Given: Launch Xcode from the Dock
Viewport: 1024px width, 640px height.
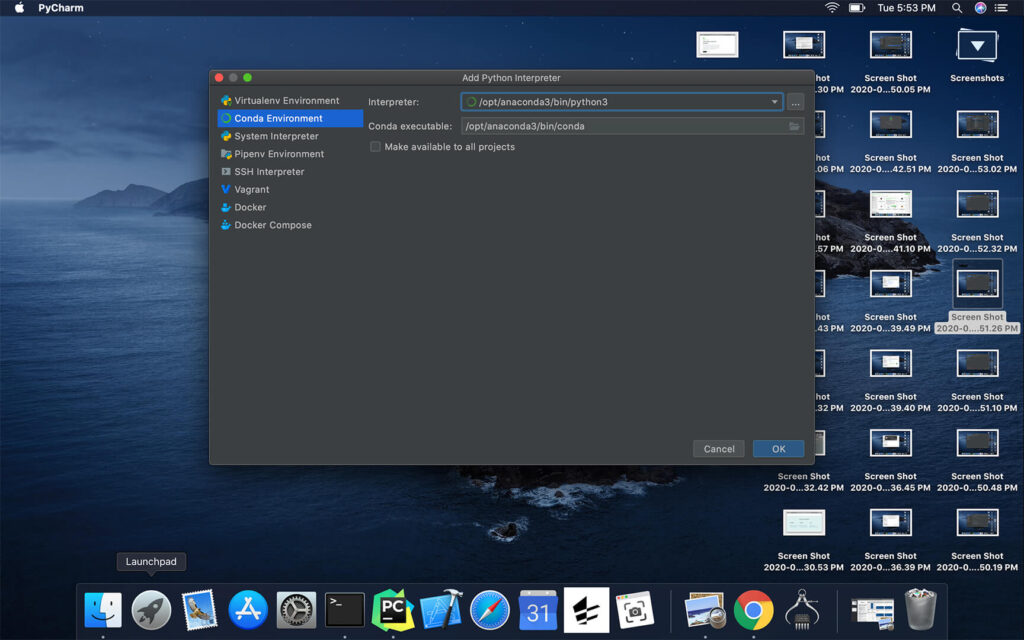Looking at the screenshot, I should click(x=441, y=611).
